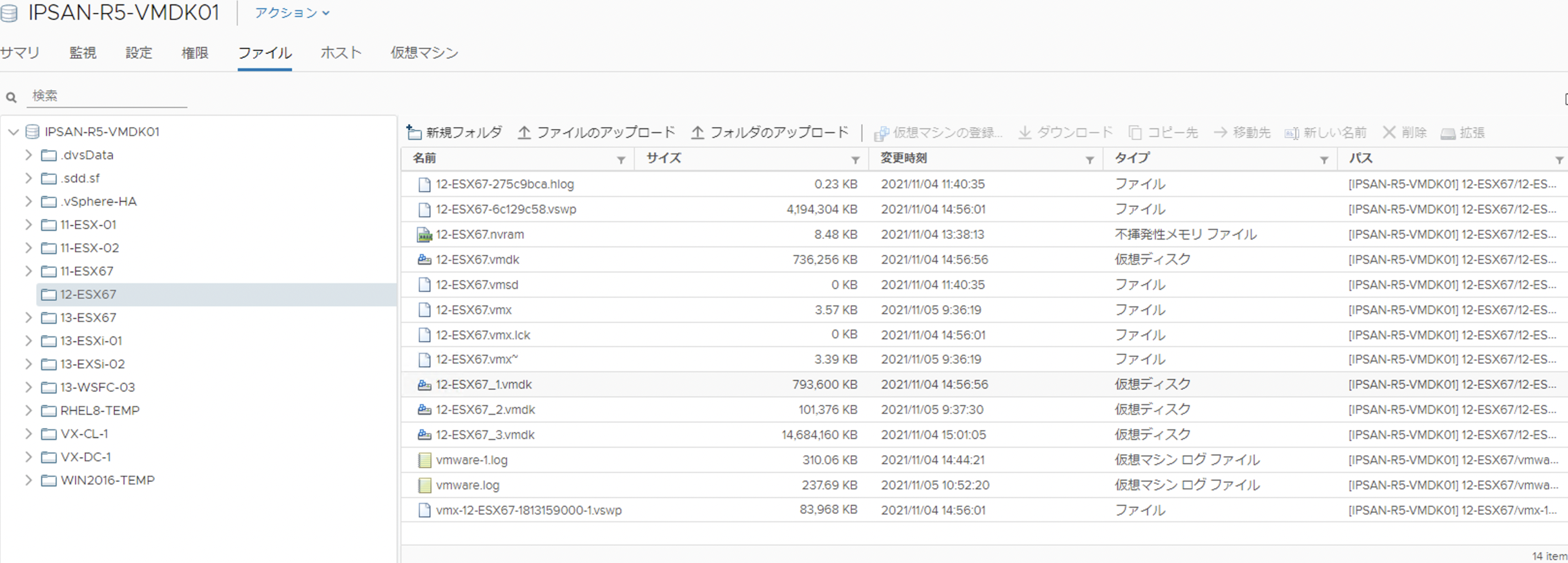Click the rename icon (新しい名前)
The height and width of the screenshot is (563, 1568).
pyautogui.click(x=1292, y=133)
